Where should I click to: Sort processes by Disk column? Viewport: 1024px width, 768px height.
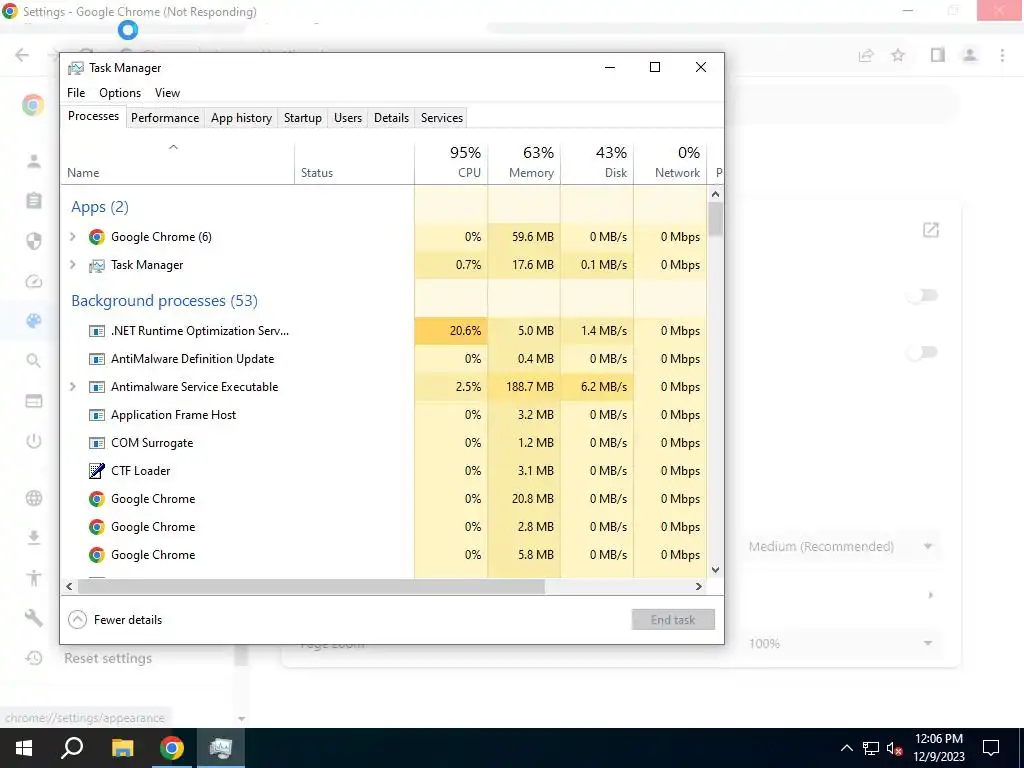coord(598,162)
